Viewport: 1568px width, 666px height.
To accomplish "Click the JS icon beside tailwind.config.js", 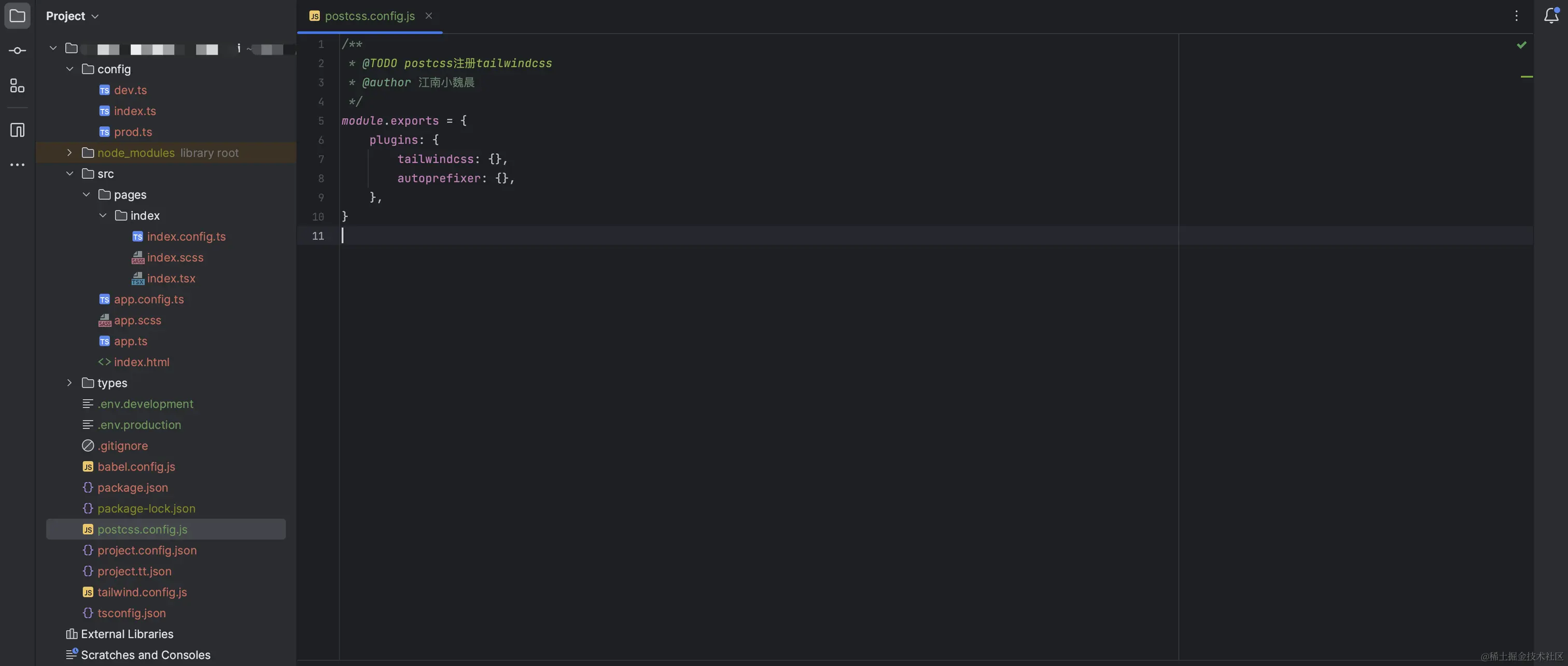I will pyautogui.click(x=87, y=592).
